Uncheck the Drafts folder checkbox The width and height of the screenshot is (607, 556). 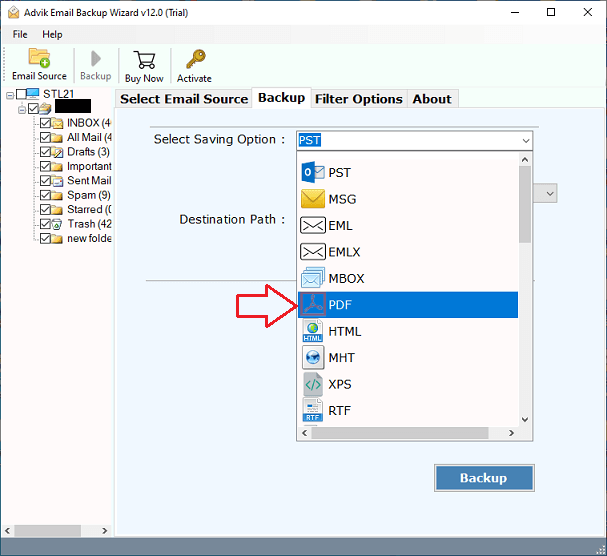tap(45, 152)
